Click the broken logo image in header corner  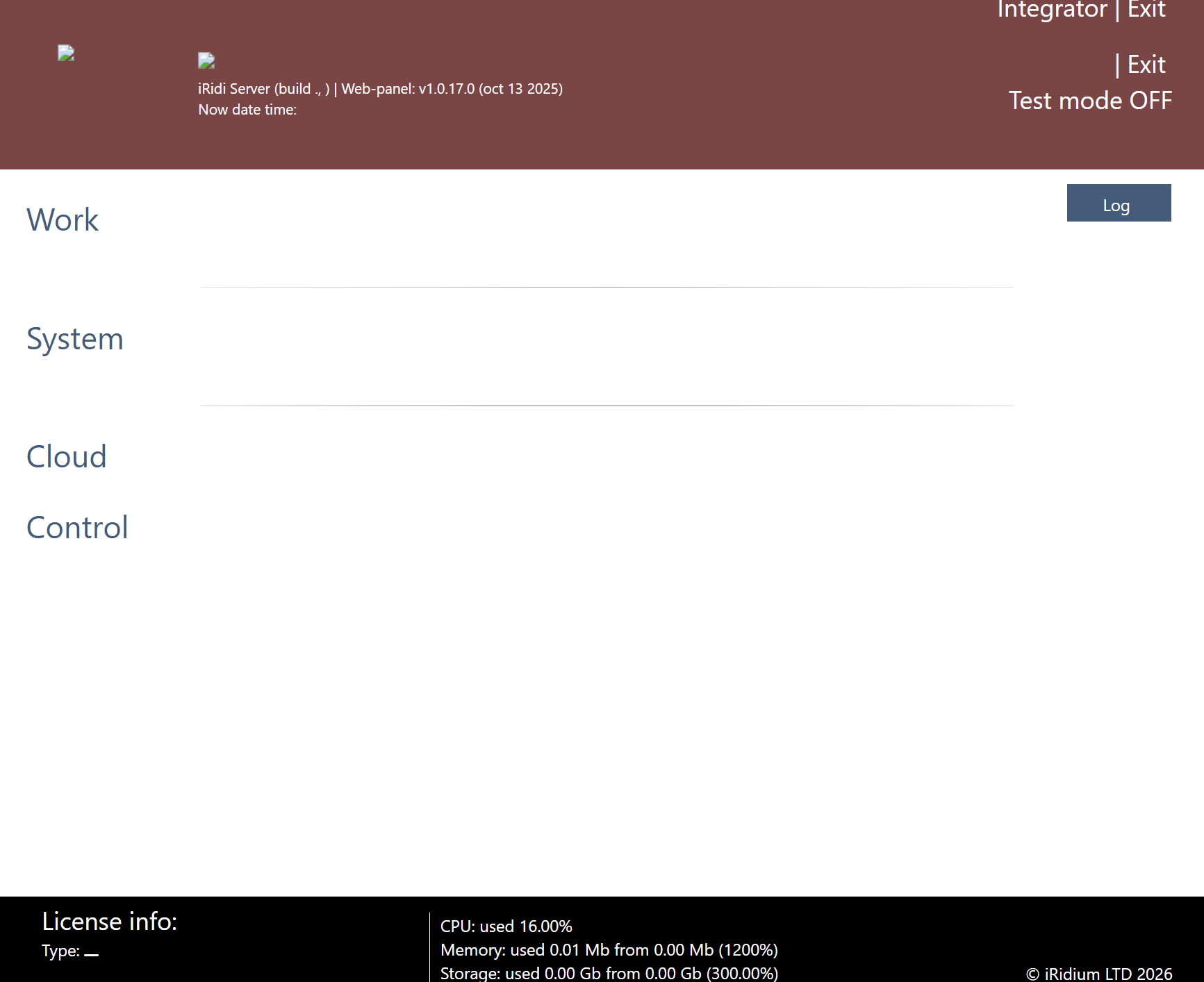[x=66, y=53]
